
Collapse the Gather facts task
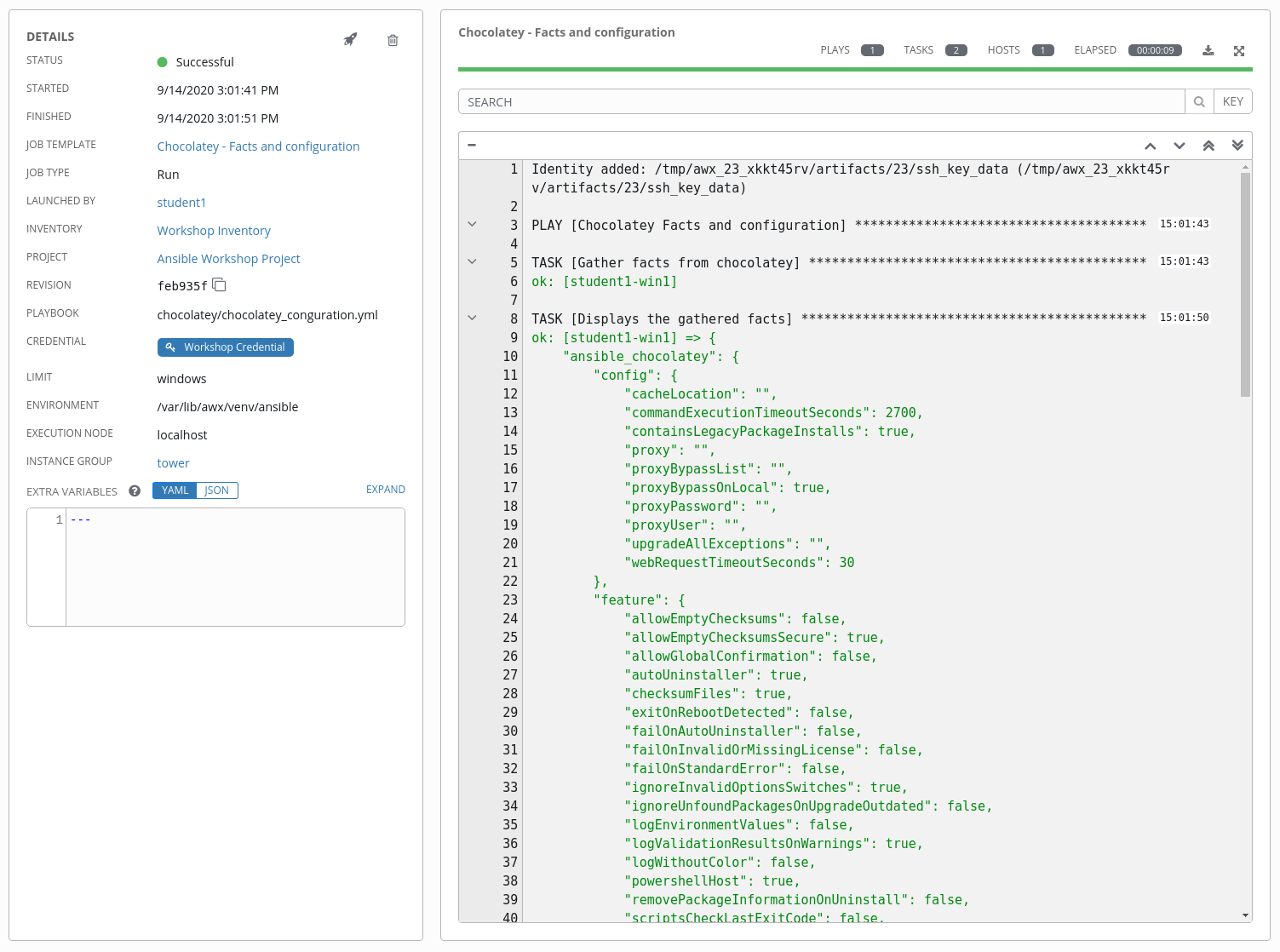pos(472,261)
